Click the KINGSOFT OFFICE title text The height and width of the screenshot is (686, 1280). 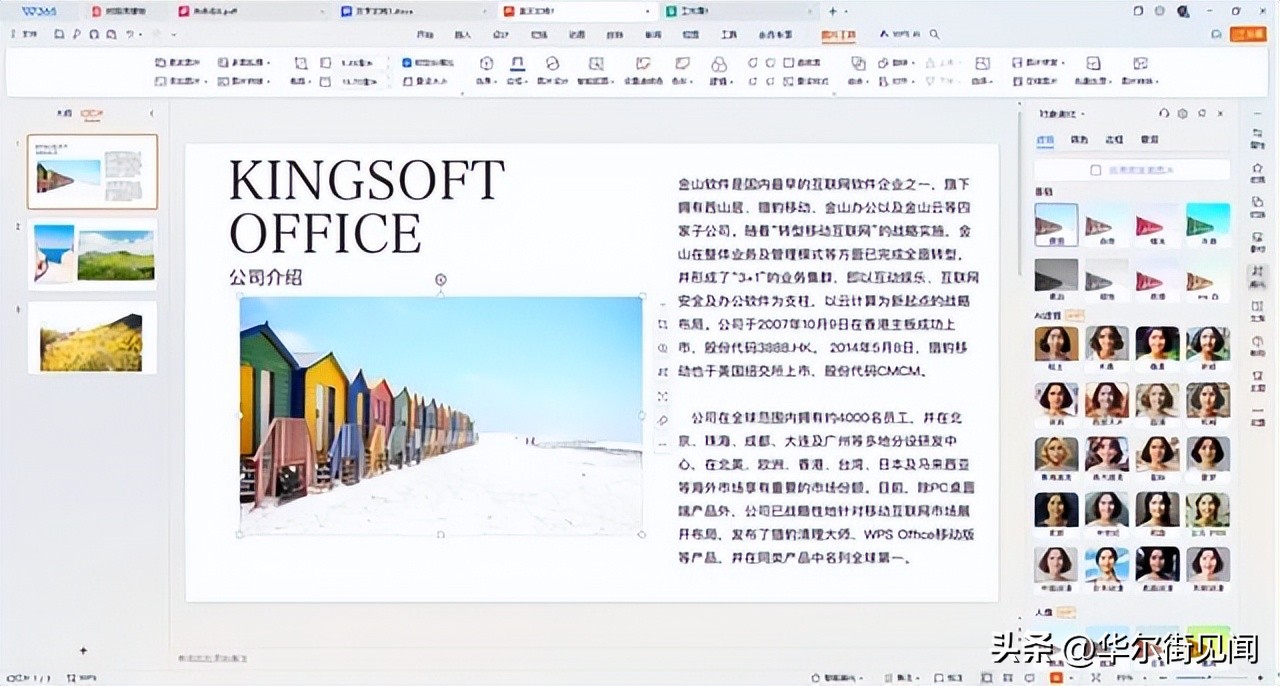(x=366, y=206)
